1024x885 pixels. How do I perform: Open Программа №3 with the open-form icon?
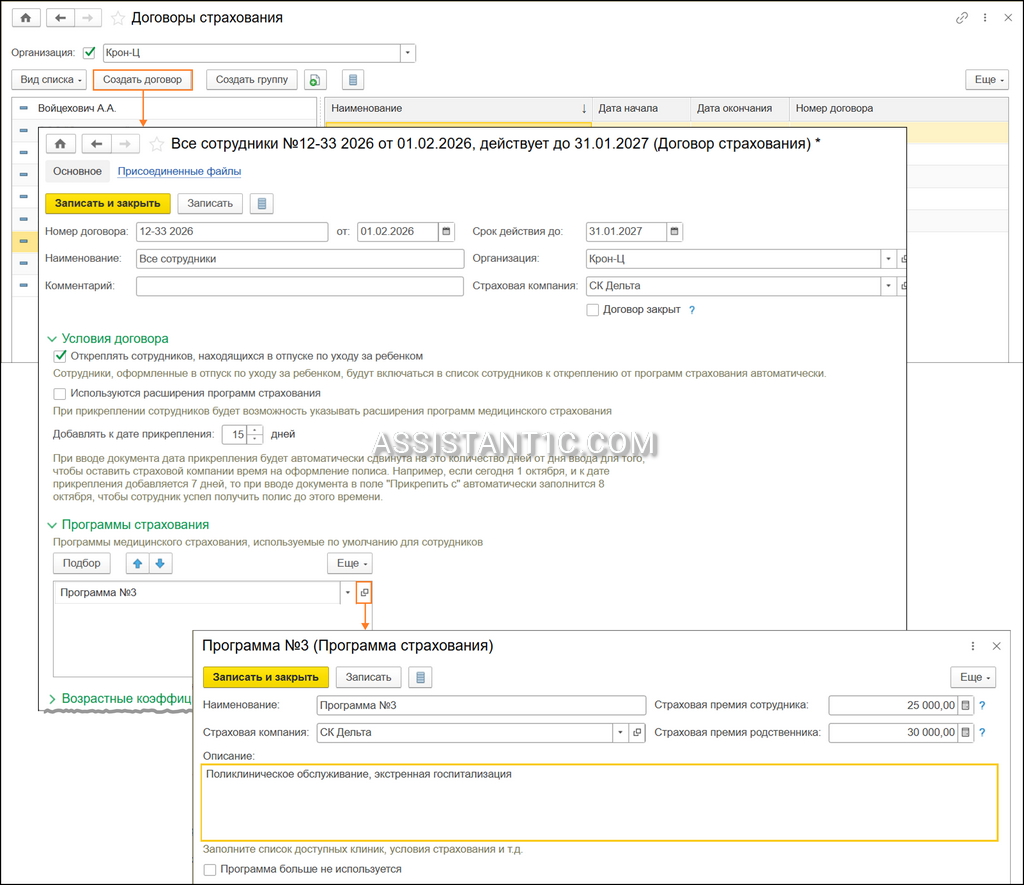coord(364,592)
